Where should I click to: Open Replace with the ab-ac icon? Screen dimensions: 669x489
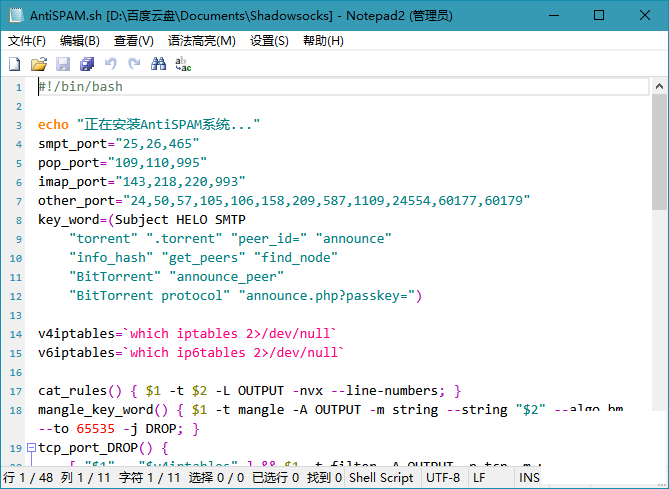click(x=183, y=64)
